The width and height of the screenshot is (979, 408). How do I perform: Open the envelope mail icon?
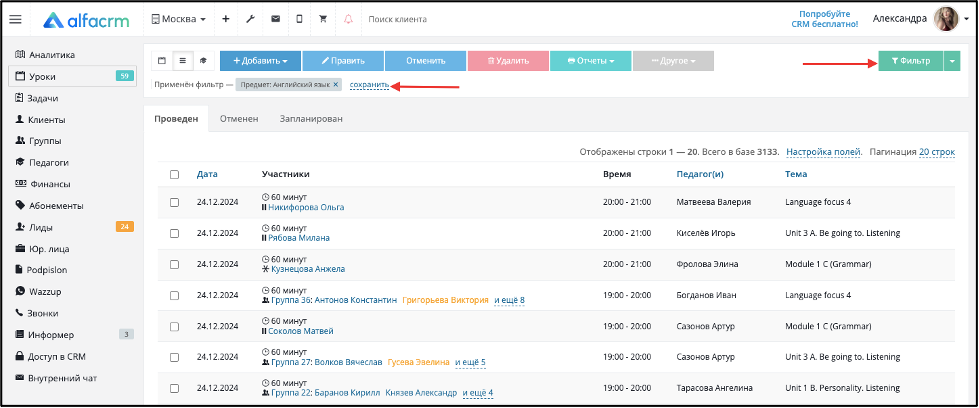click(x=275, y=19)
